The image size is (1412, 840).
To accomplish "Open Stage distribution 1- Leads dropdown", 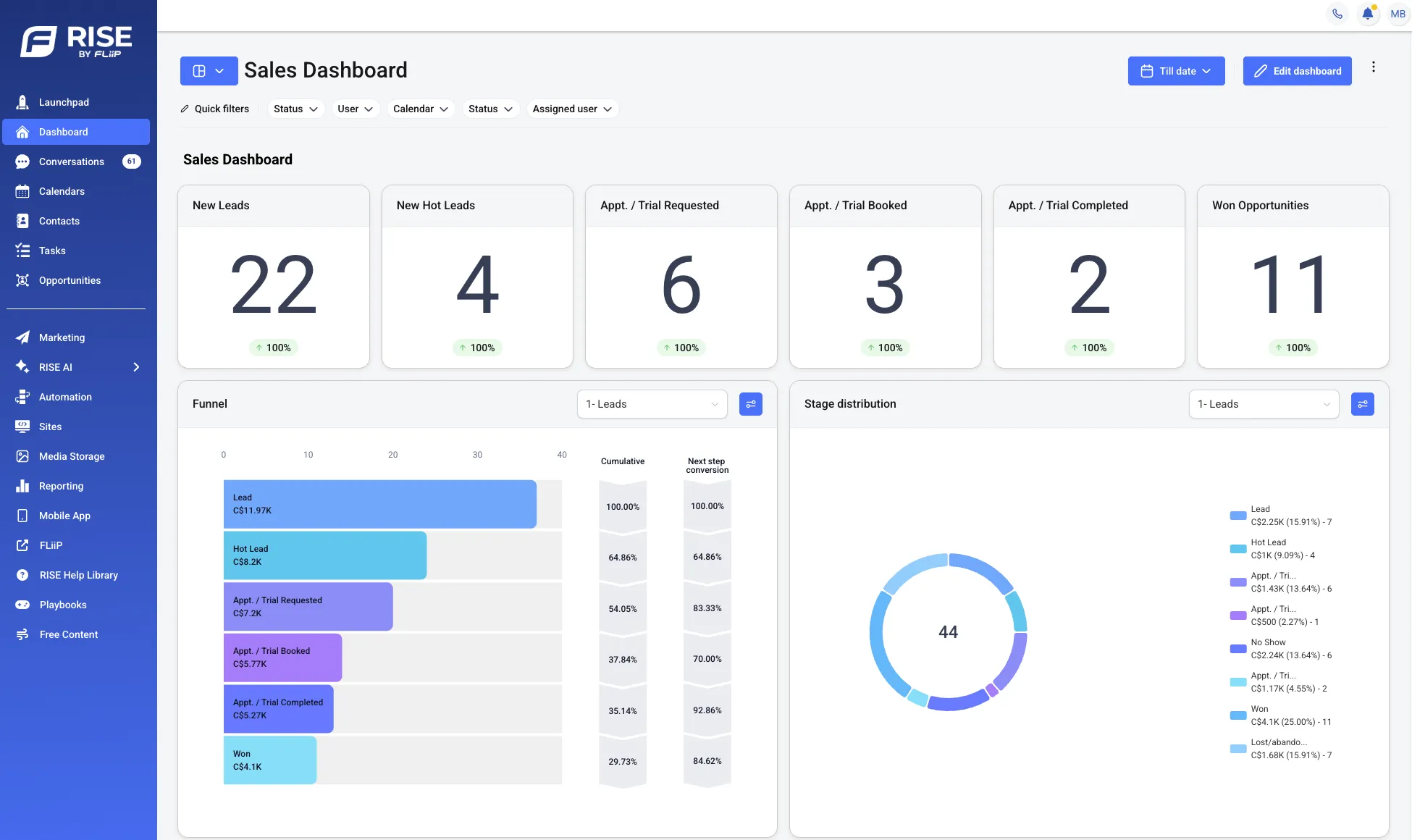I will pyautogui.click(x=1264, y=404).
